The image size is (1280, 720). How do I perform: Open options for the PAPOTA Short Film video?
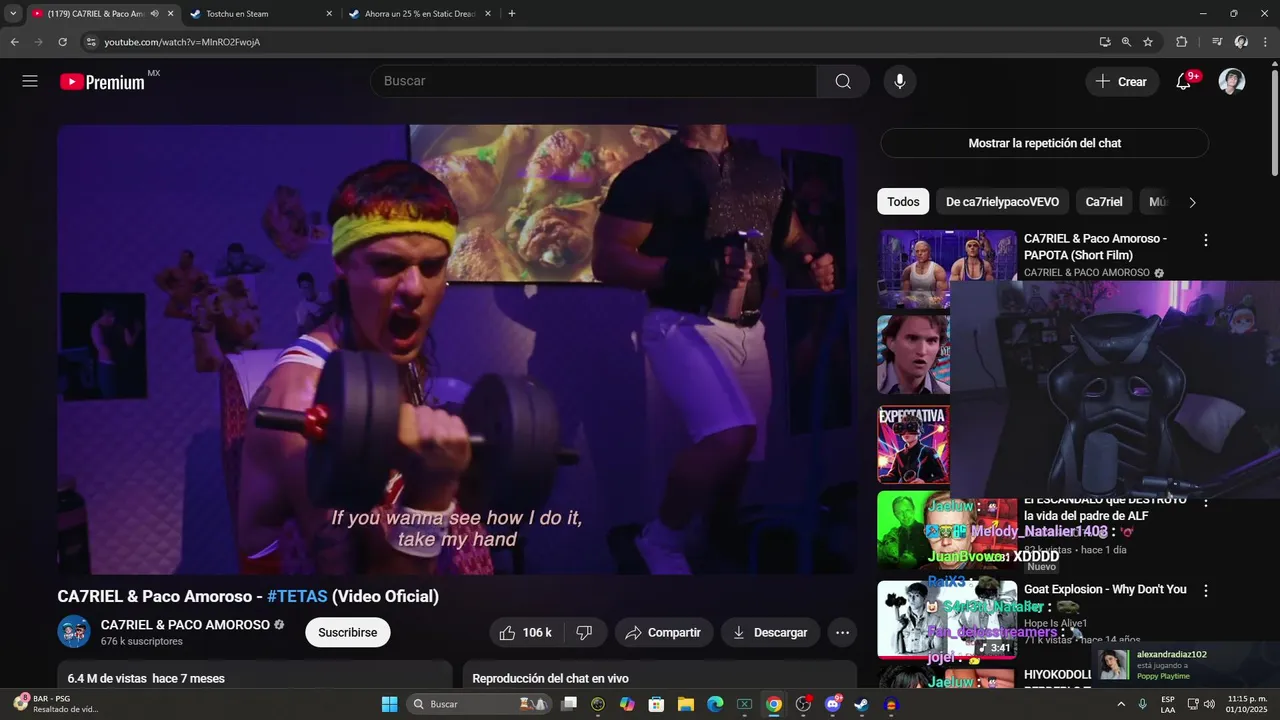[1205, 240]
